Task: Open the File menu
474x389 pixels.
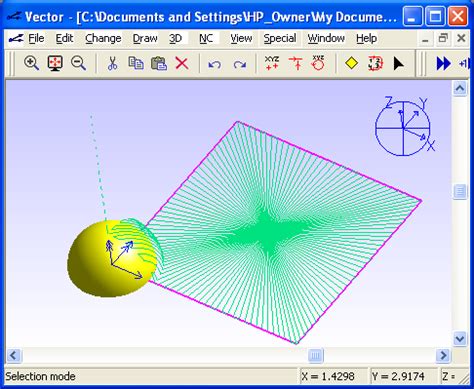Action: (x=36, y=39)
